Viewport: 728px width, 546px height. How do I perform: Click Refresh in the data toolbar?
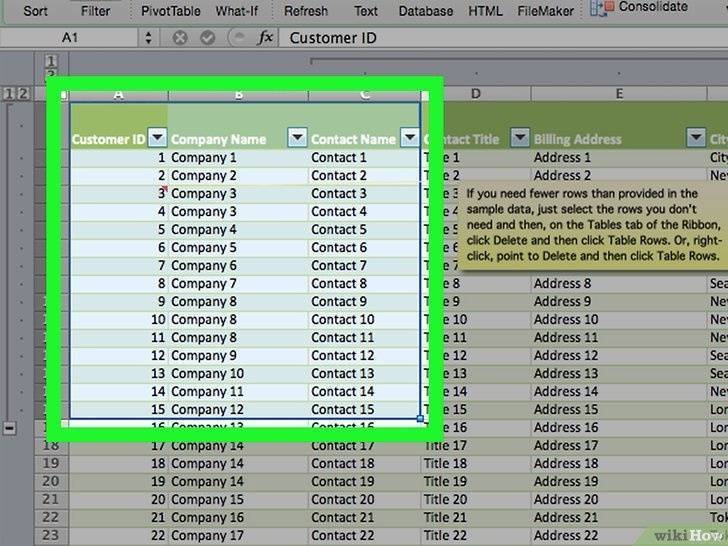[x=305, y=11]
